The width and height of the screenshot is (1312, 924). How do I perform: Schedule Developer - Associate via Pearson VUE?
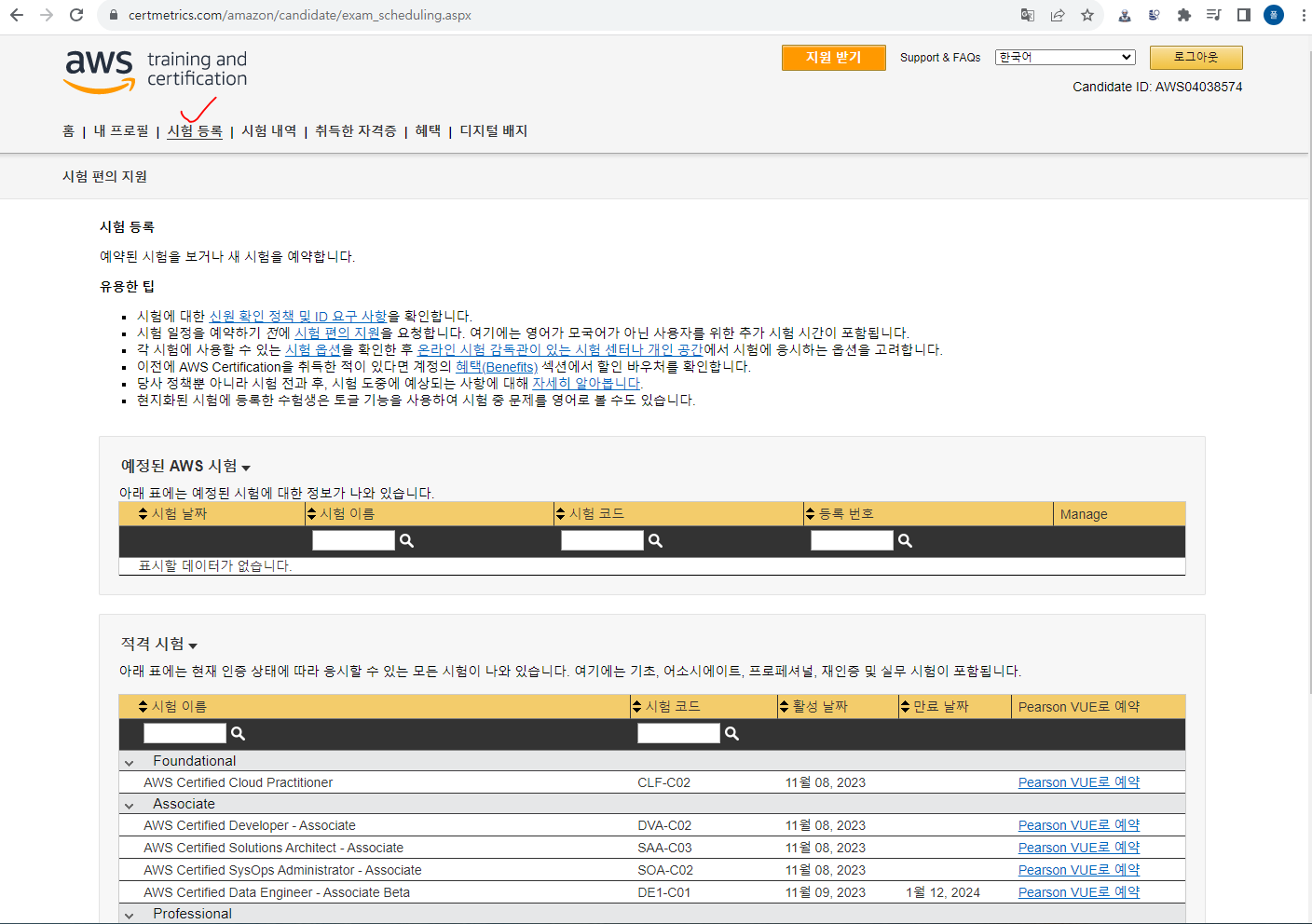pos(1079,826)
